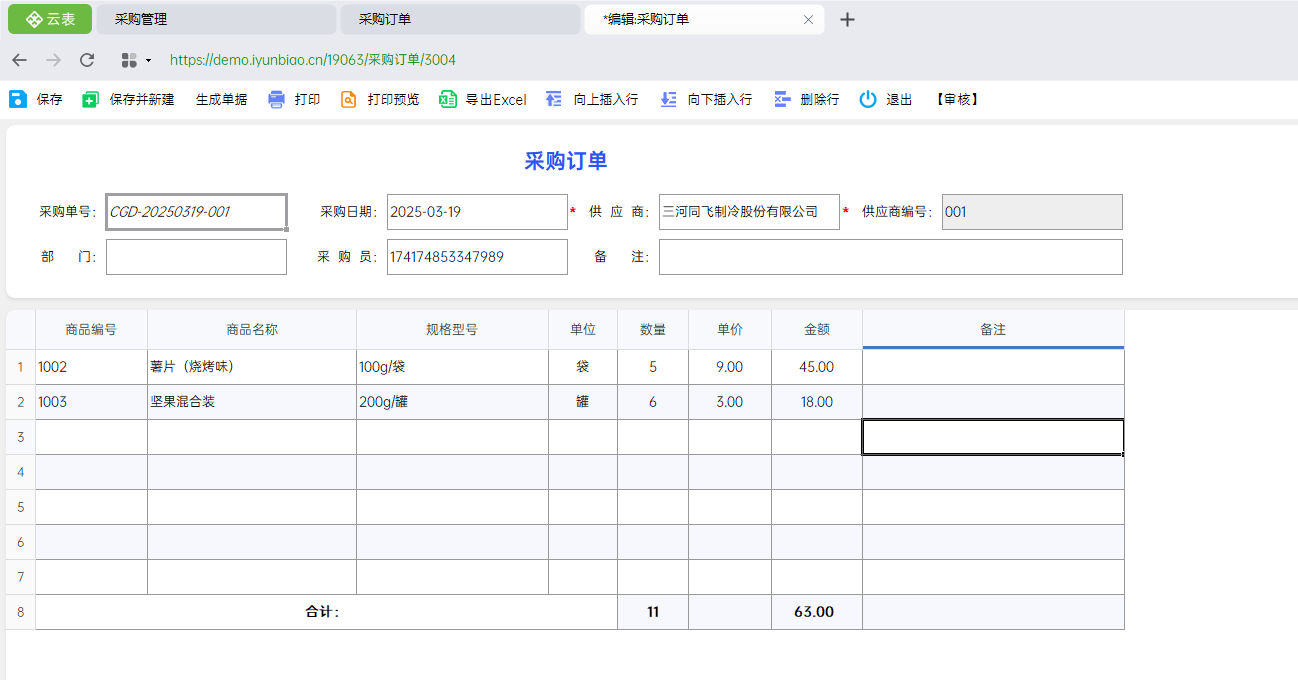1298x680 pixels.
Task: Click the 打印 printer icon
Action: coord(277,99)
